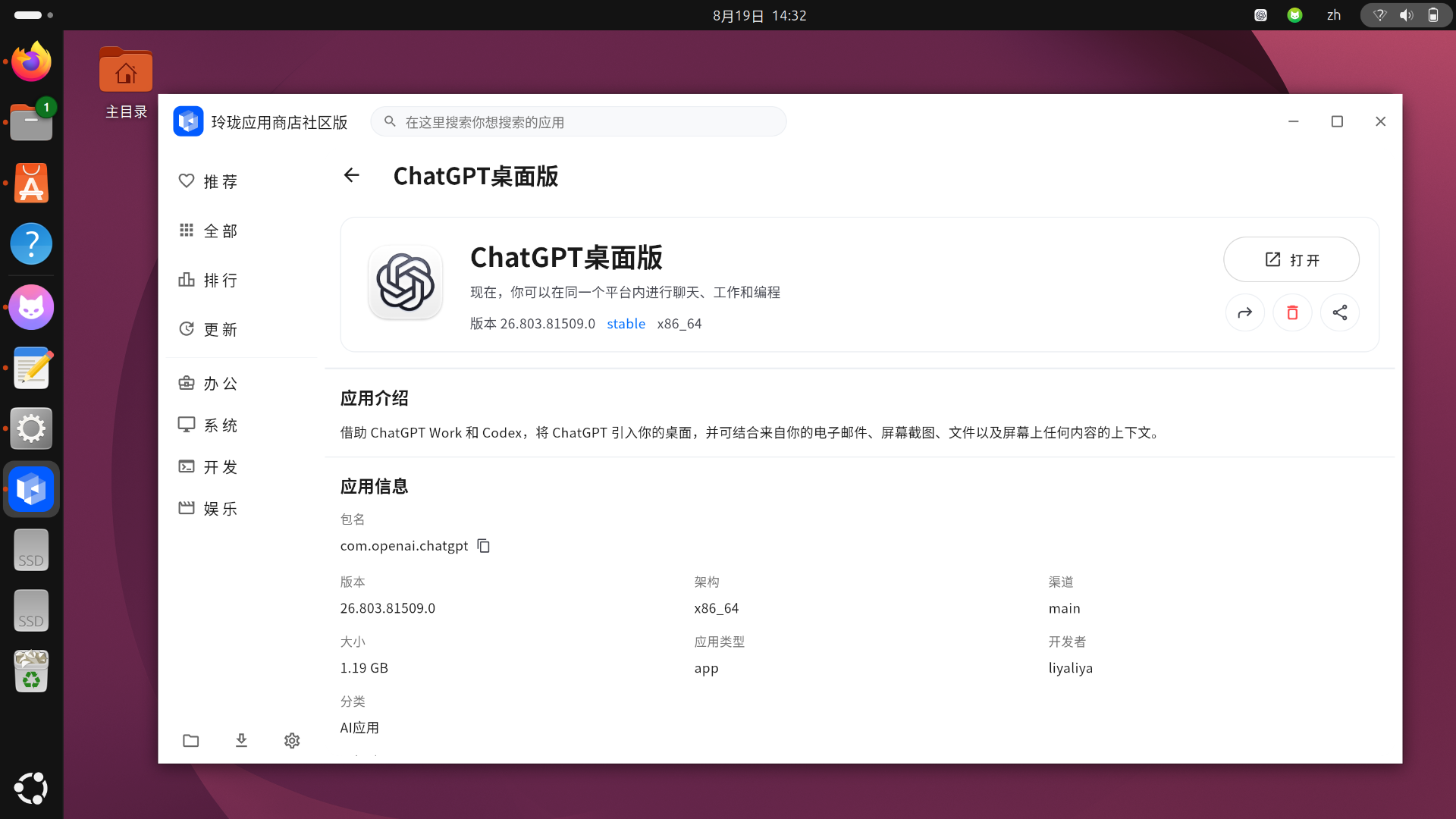1456x819 pixels.
Task: Click the share icon on the app card
Action: [1340, 312]
